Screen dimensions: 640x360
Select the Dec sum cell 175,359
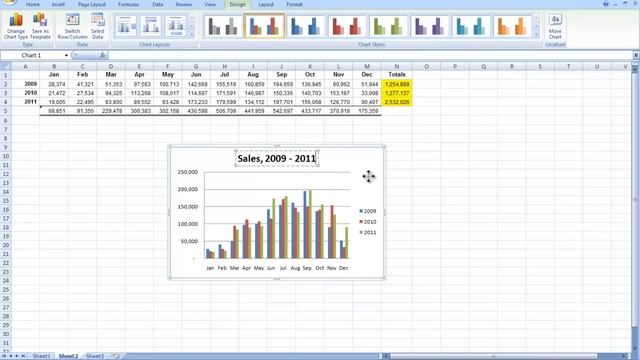(x=367, y=111)
